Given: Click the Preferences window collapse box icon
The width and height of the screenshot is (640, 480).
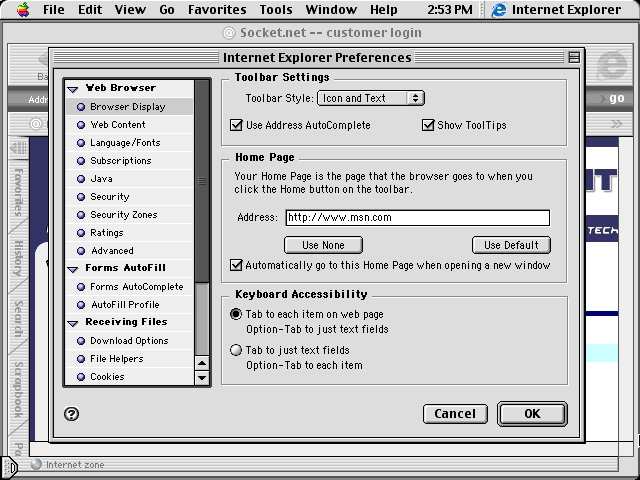Looking at the screenshot, I should tap(574, 58).
